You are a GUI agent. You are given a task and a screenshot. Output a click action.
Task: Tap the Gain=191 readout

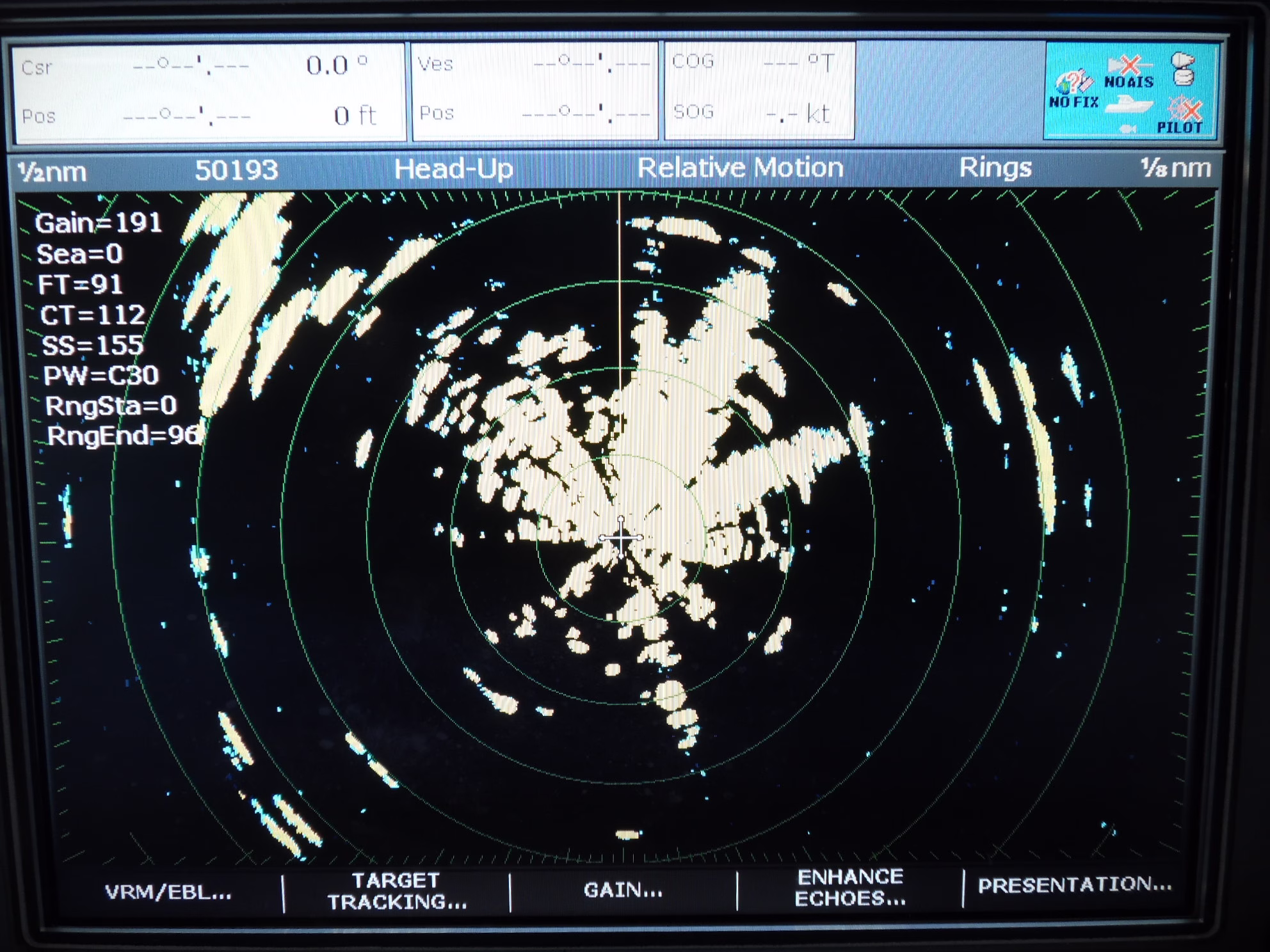point(98,223)
